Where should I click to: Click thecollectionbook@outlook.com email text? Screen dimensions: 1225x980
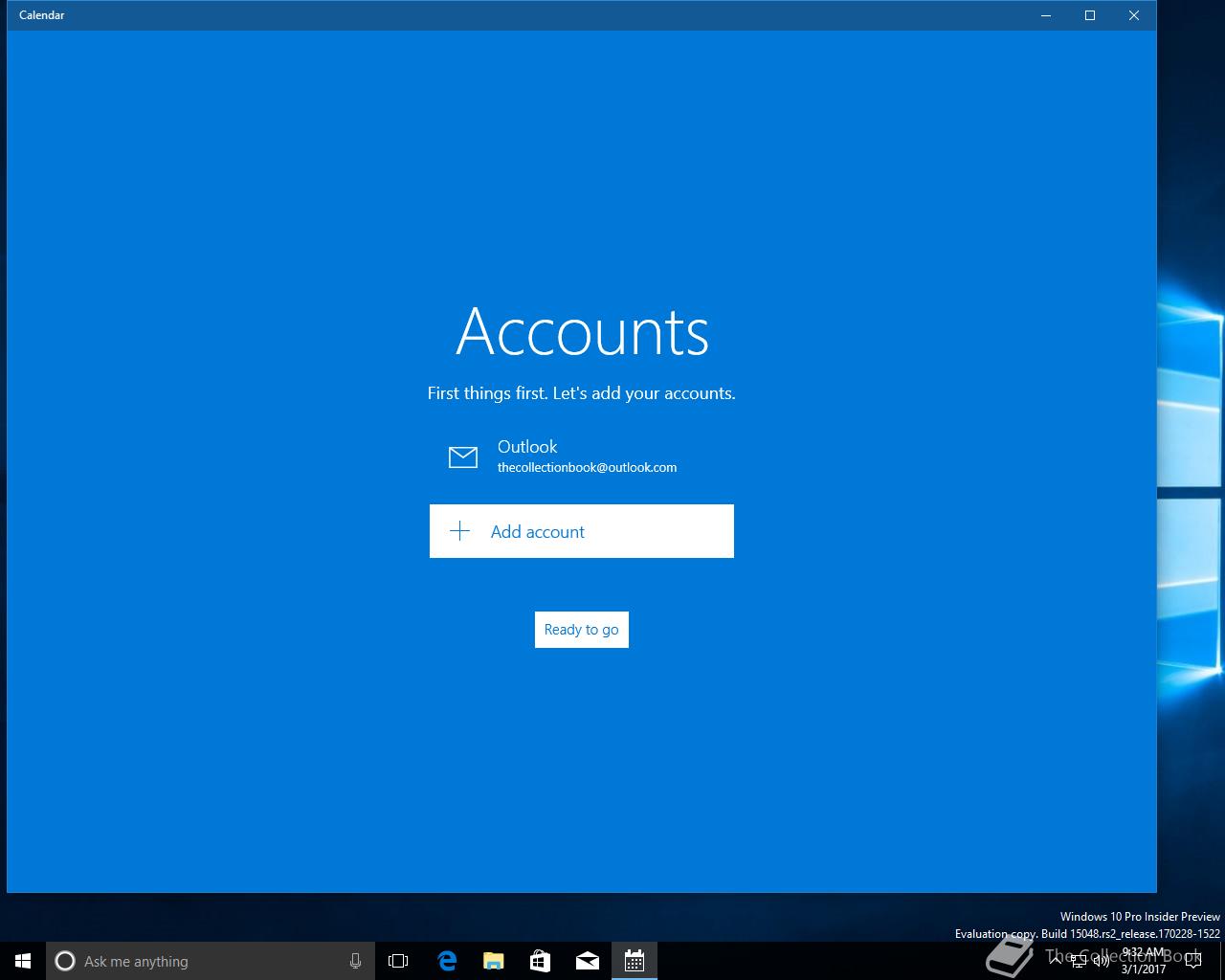pyautogui.click(x=587, y=468)
